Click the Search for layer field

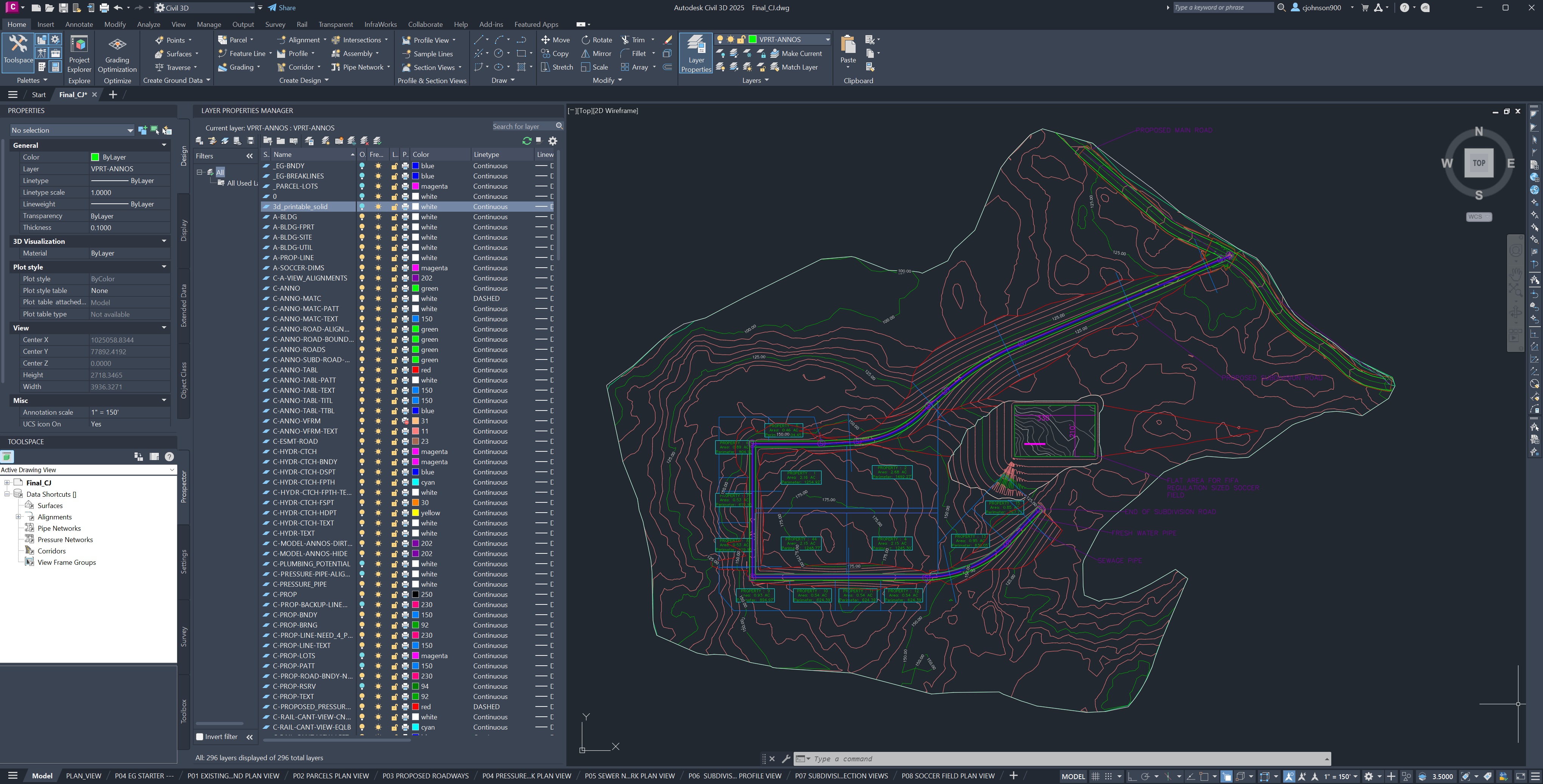522,126
